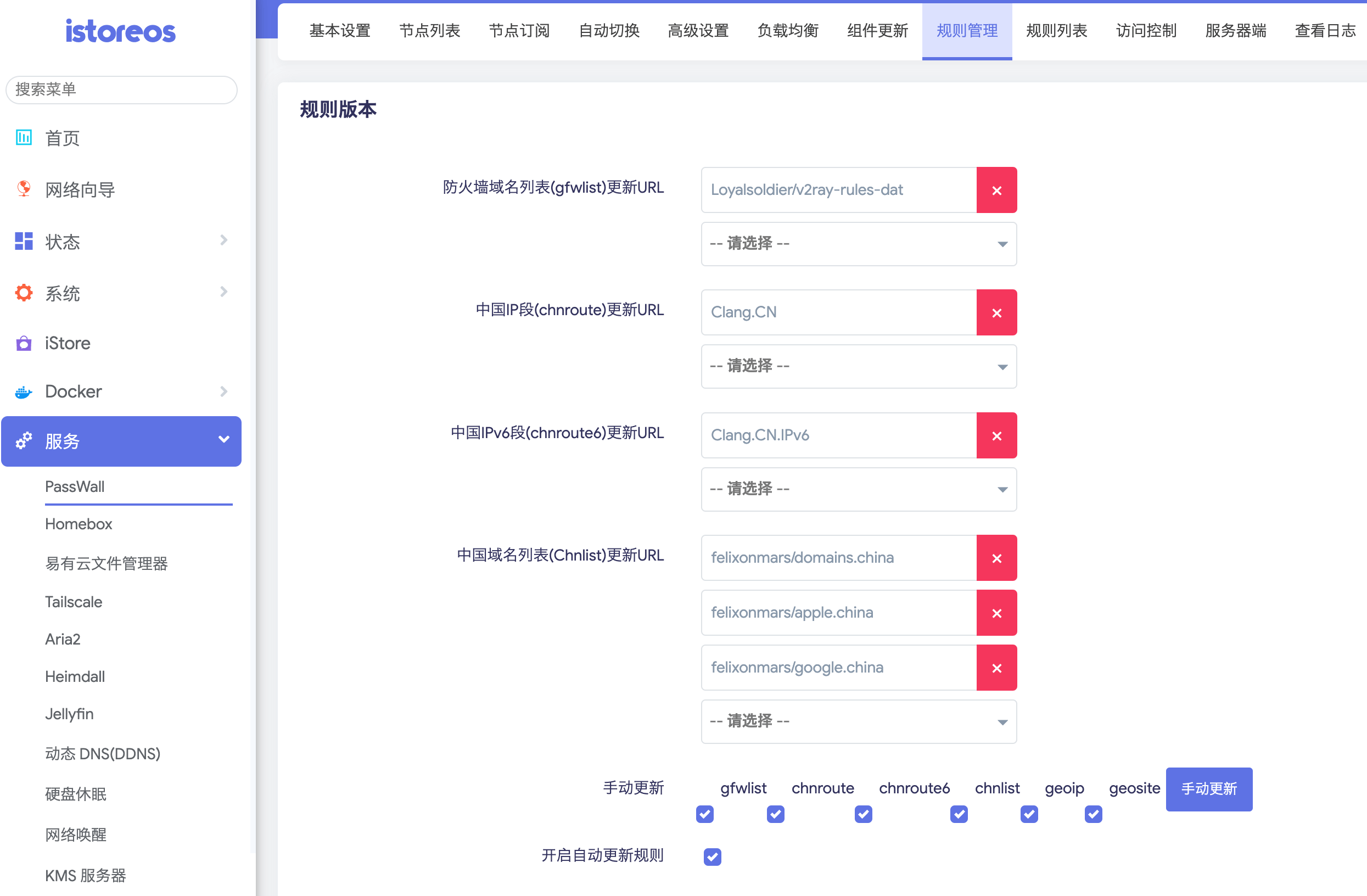Click the istoreos logo

point(121,31)
